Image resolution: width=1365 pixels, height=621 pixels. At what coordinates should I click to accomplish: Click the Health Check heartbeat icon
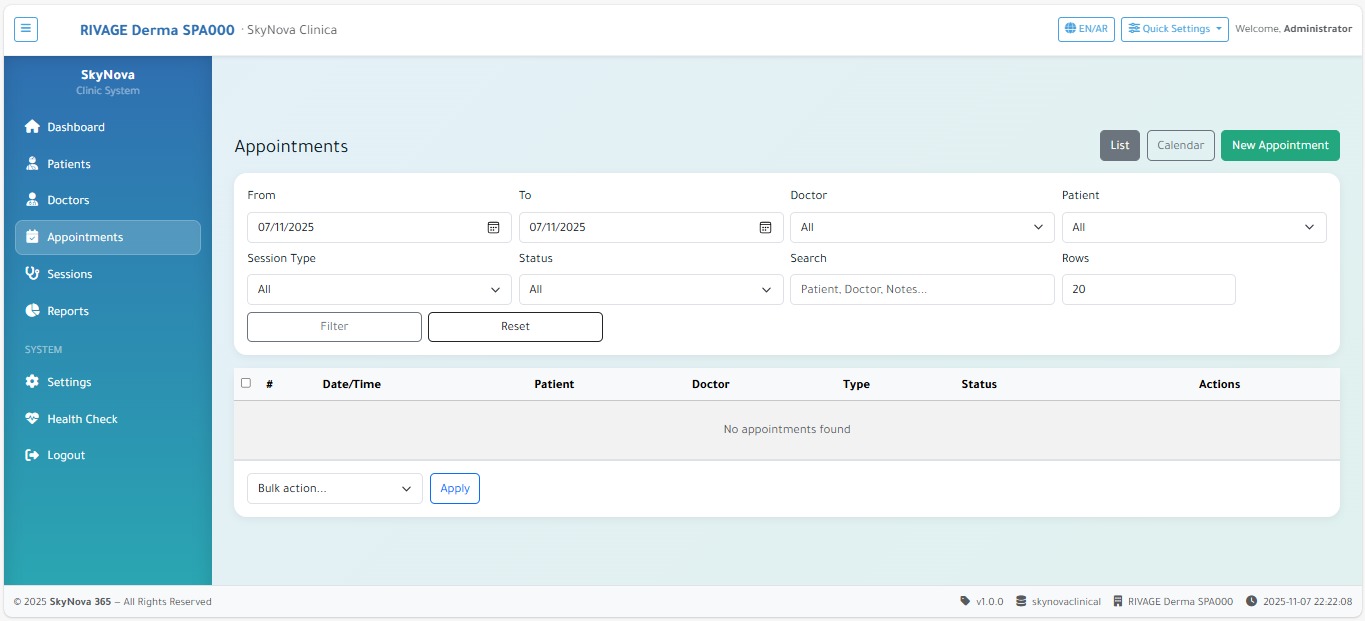coord(32,419)
